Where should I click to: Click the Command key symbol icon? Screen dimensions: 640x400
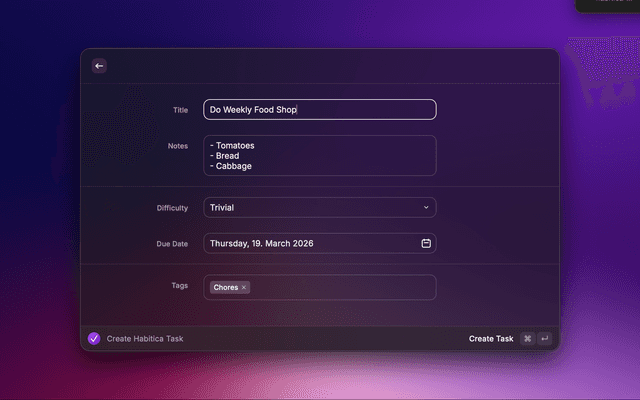click(x=528, y=339)
